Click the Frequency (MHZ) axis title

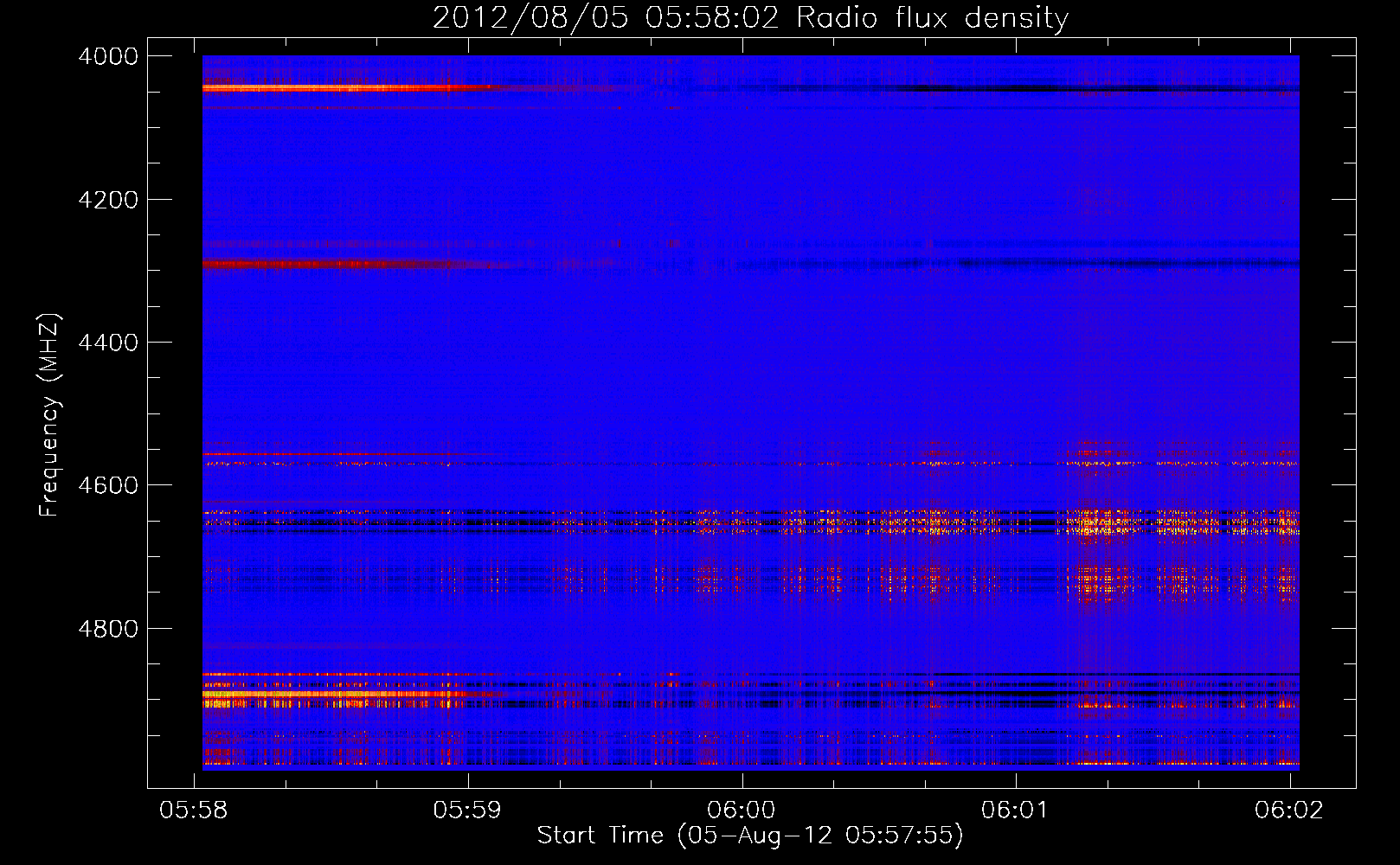click(x=50, y=414)
